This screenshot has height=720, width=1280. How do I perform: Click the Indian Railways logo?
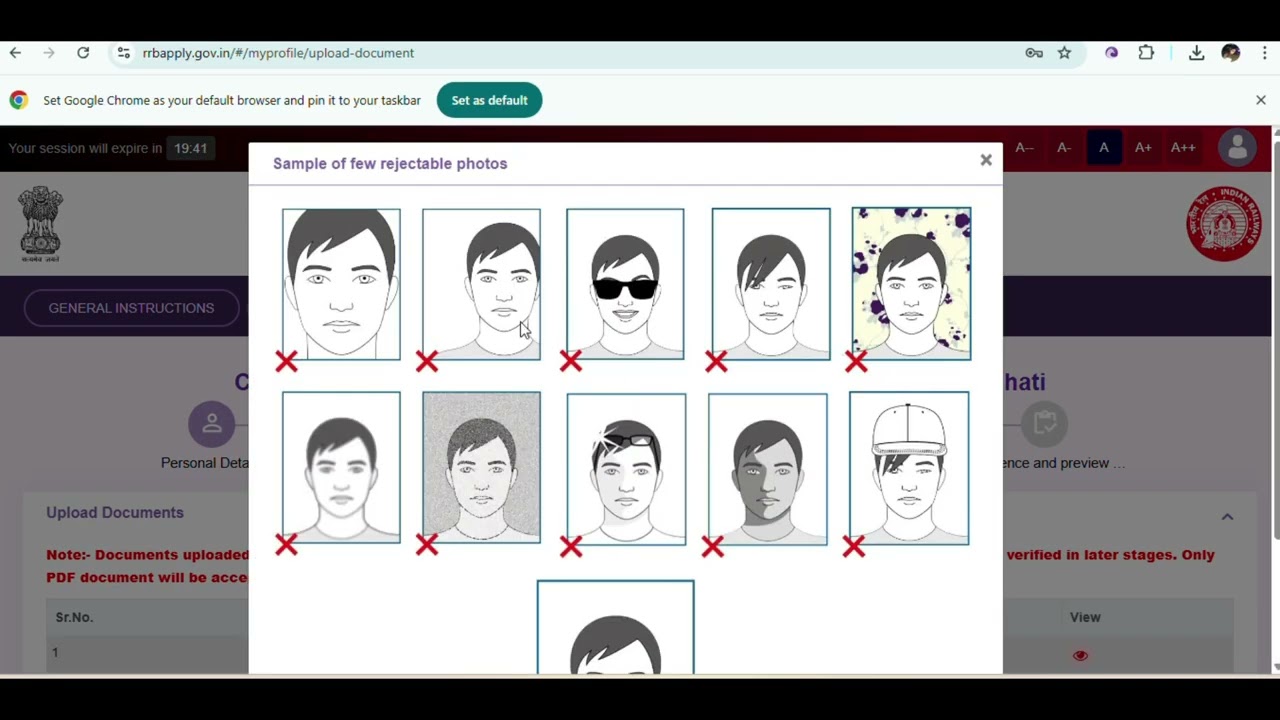(x=1224, y=224)
